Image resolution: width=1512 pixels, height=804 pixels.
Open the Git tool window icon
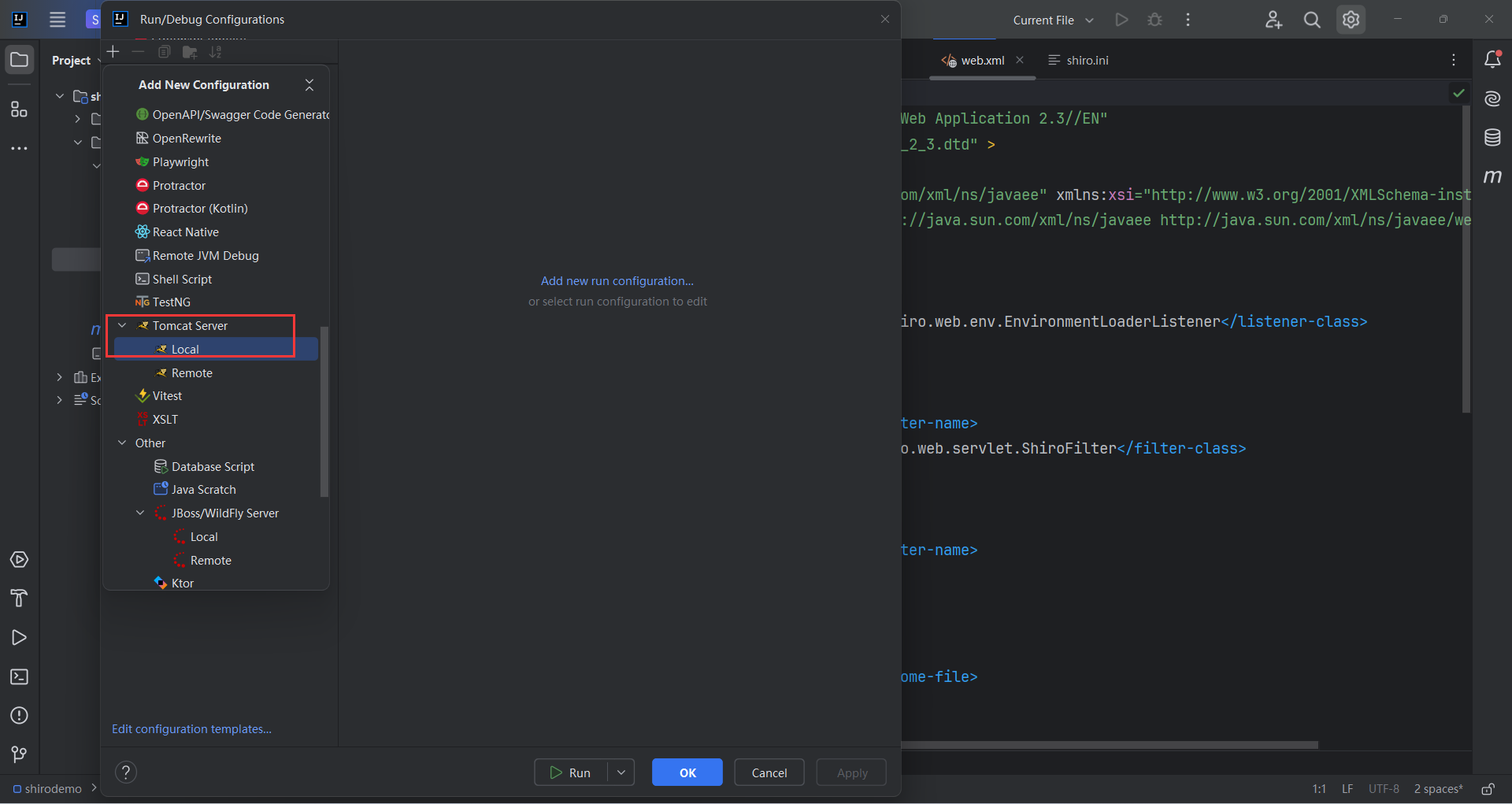coord(20,754)
